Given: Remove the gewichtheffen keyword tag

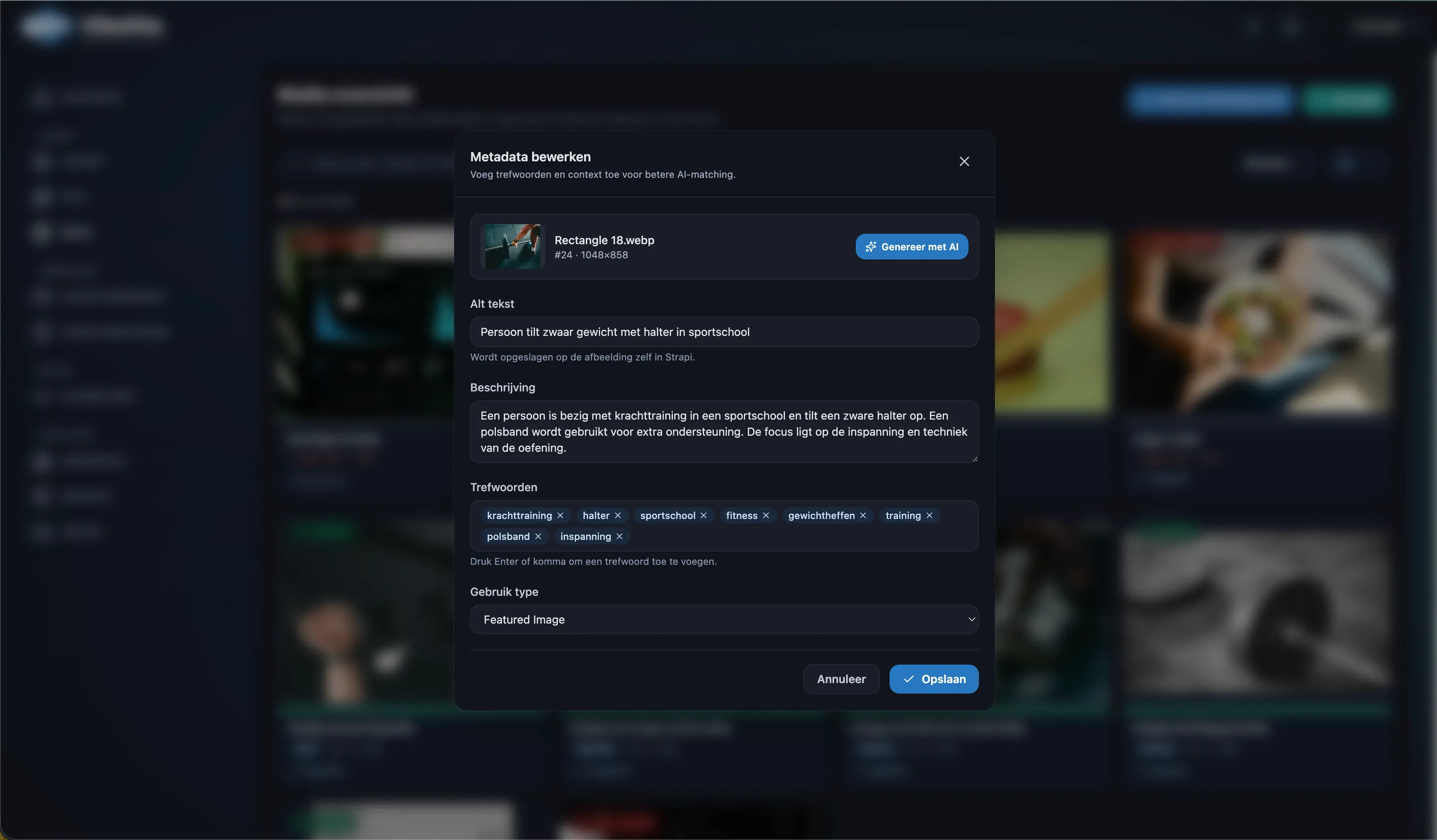Looking at the screenshot, I should pyautogui.click(x=863, y=516).
